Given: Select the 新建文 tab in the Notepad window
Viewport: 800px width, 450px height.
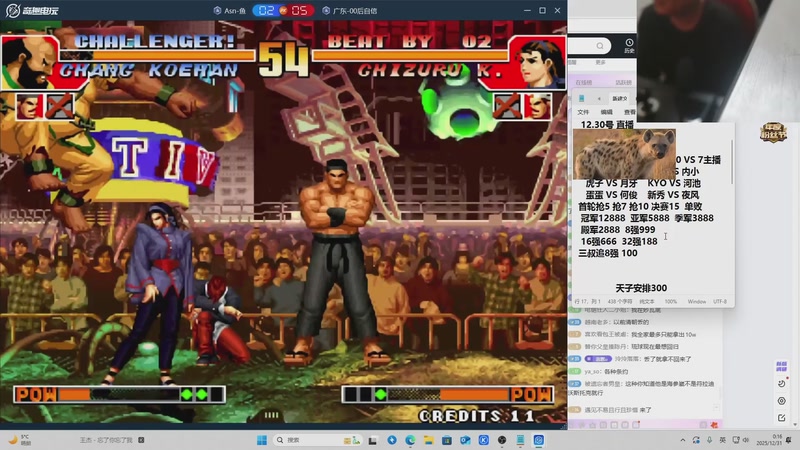Looking at the screenshot, I should (619, 98).
